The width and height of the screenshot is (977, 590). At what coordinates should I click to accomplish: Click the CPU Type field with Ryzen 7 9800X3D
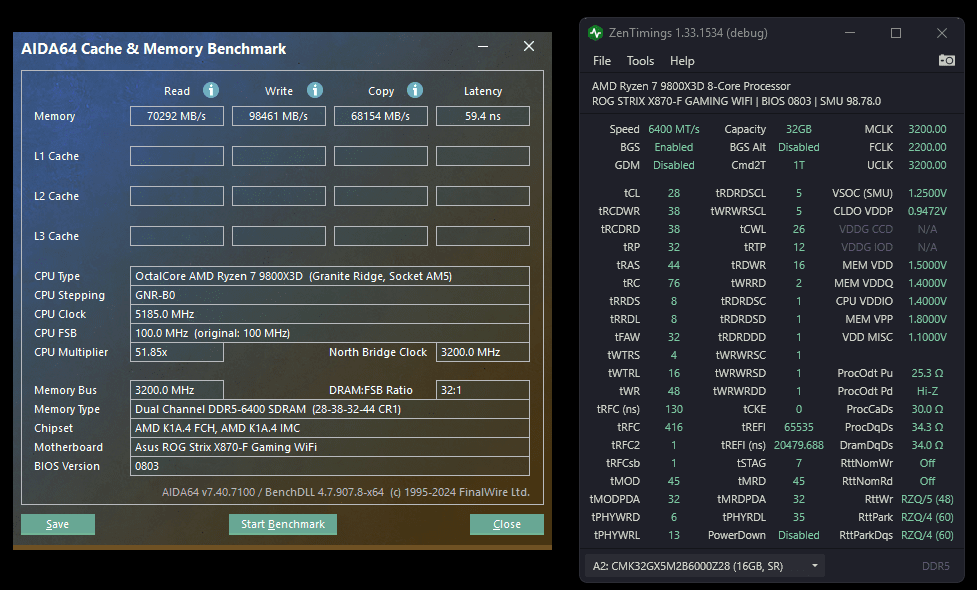pos(330,276)
